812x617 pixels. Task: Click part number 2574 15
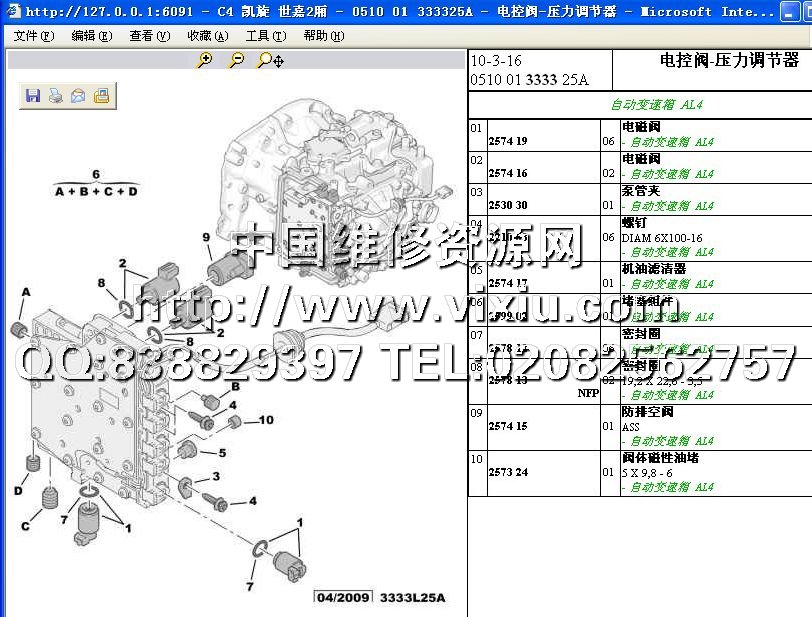(508, 426)
